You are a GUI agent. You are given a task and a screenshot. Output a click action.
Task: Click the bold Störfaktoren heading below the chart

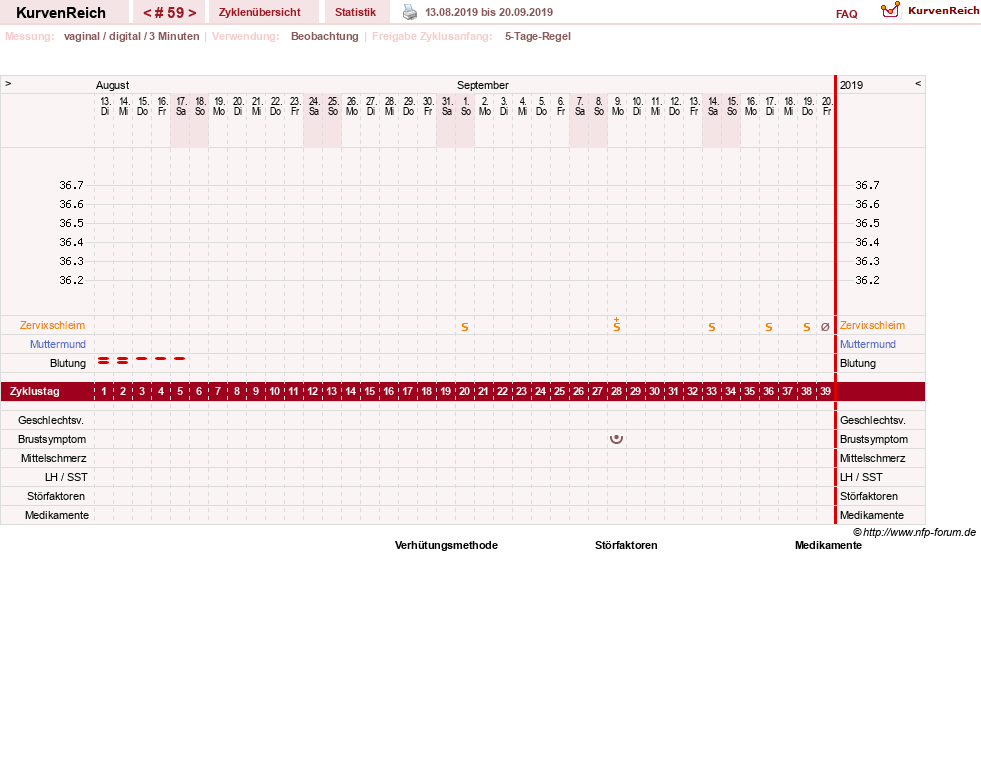point(626,545)
